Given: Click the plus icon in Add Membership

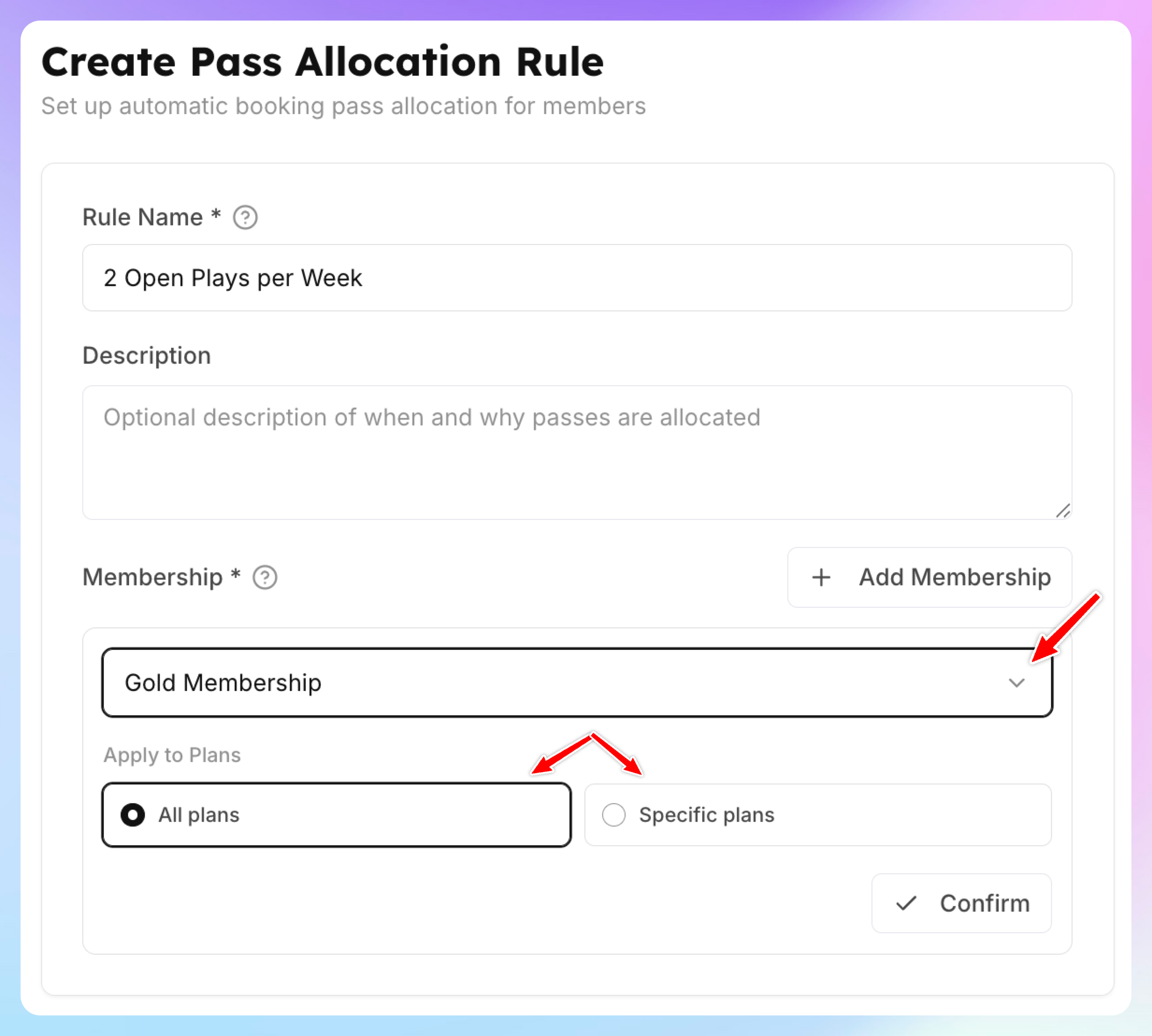Looking at the screenshot, I should tap(821, 577).
